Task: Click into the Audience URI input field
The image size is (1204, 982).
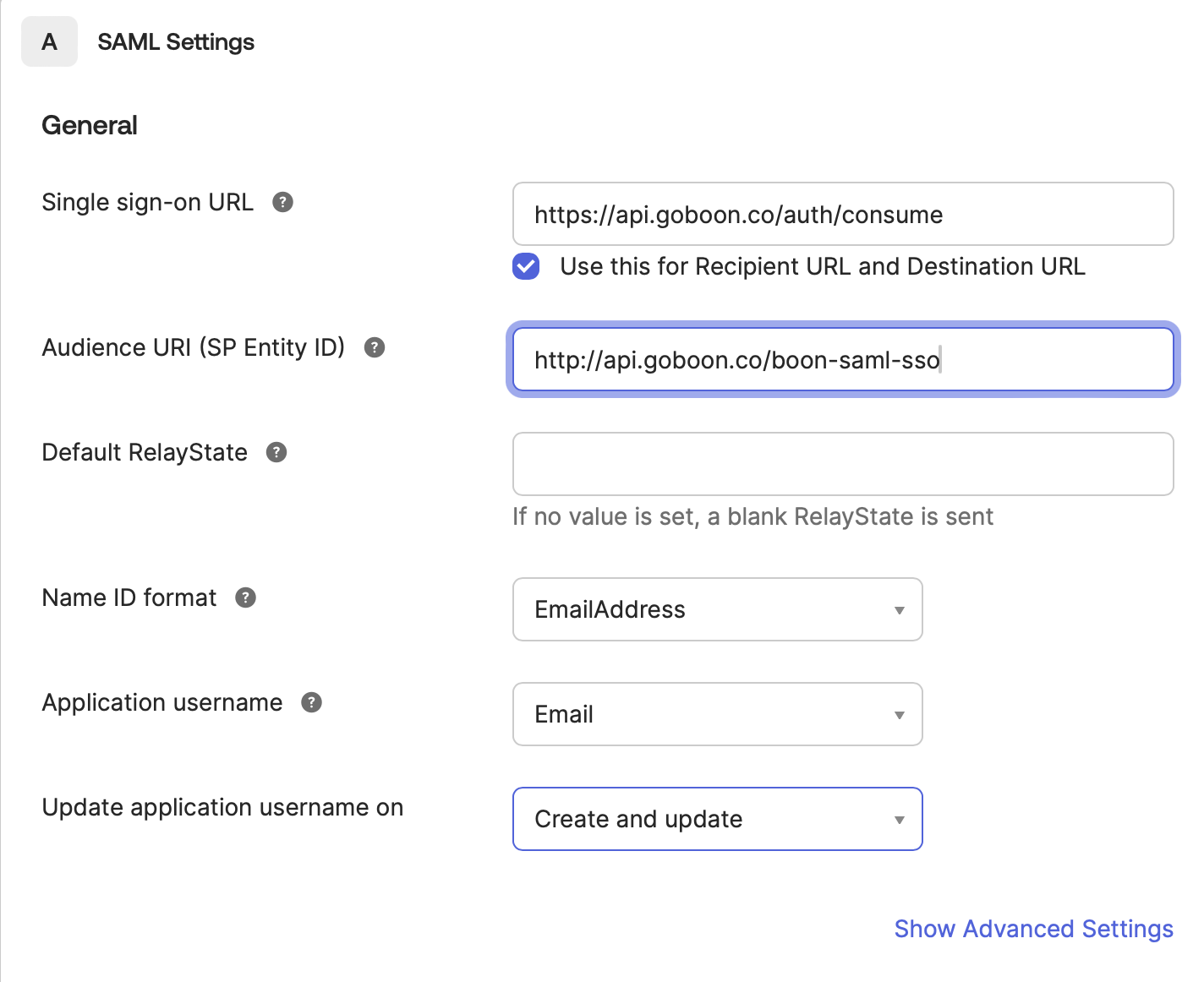Action: pos(842,360)
